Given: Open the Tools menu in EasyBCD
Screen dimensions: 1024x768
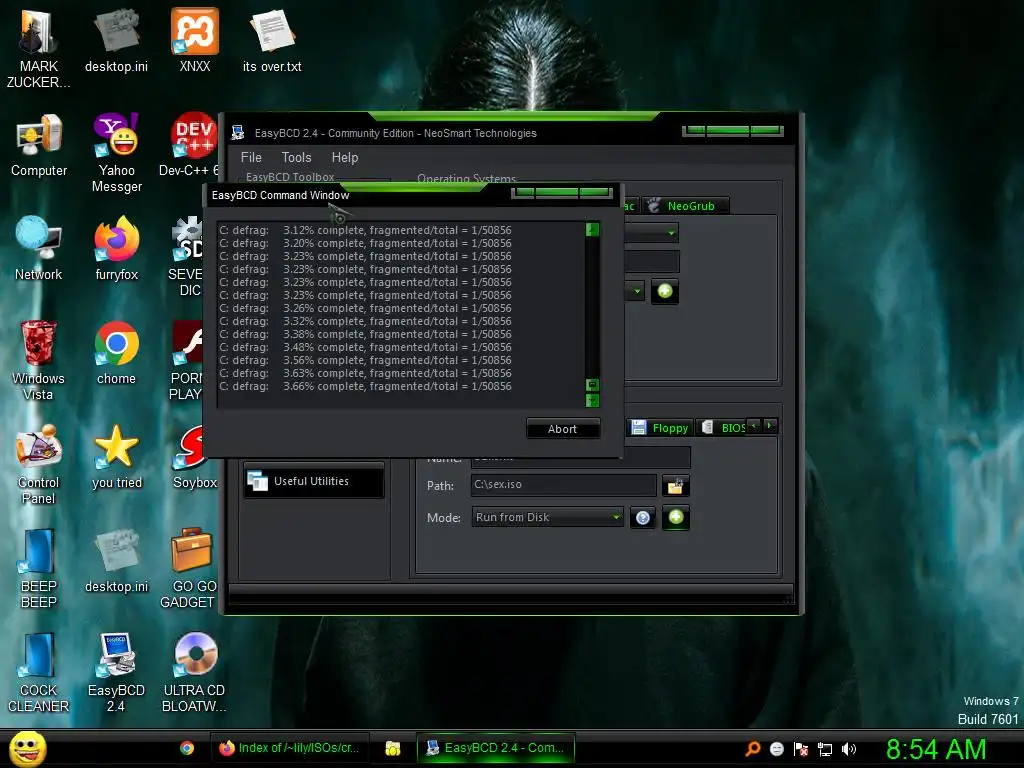Looking at the screenshot, I should [296, 157].
